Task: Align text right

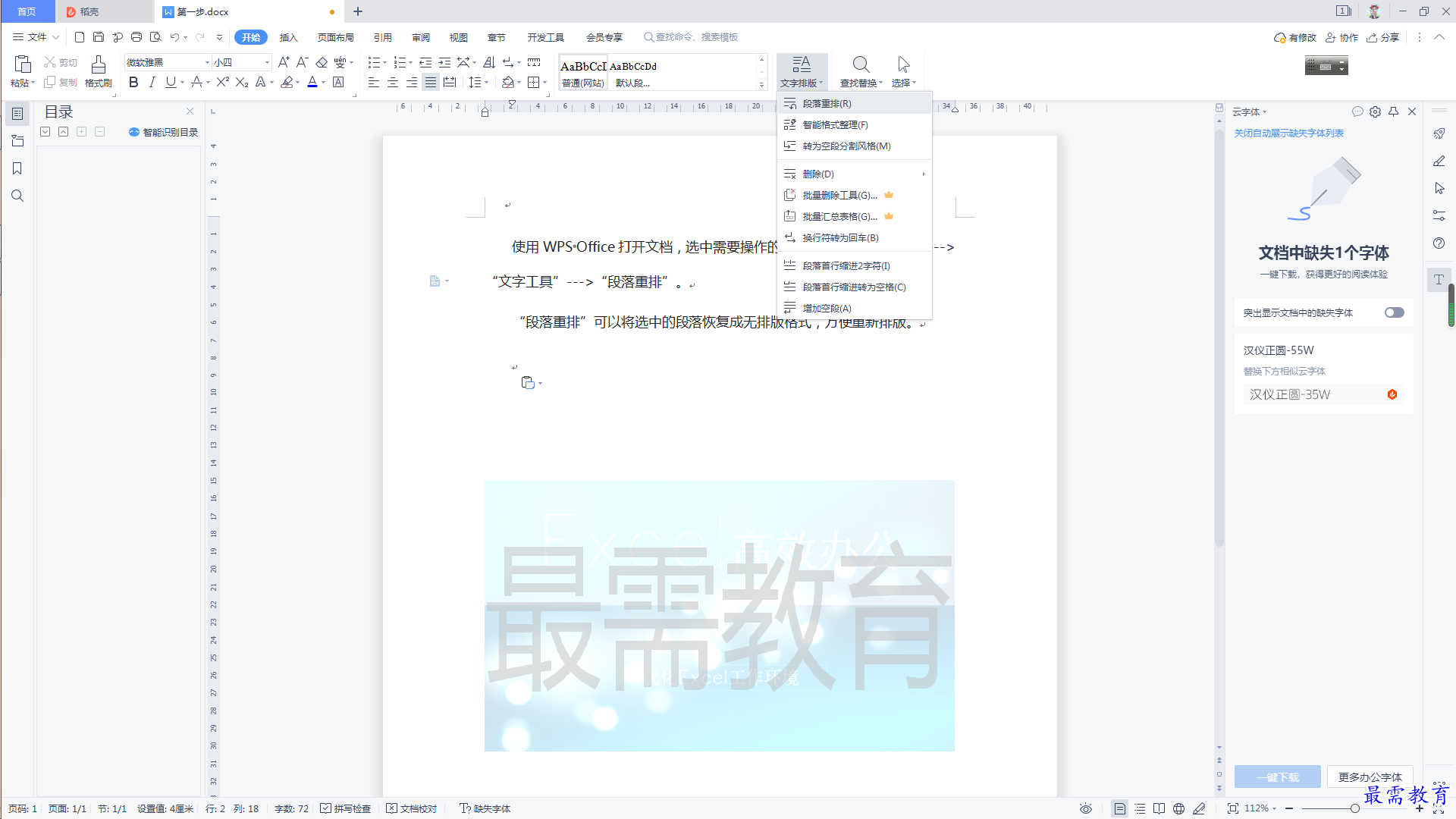Action: click(x=412, y=82)
